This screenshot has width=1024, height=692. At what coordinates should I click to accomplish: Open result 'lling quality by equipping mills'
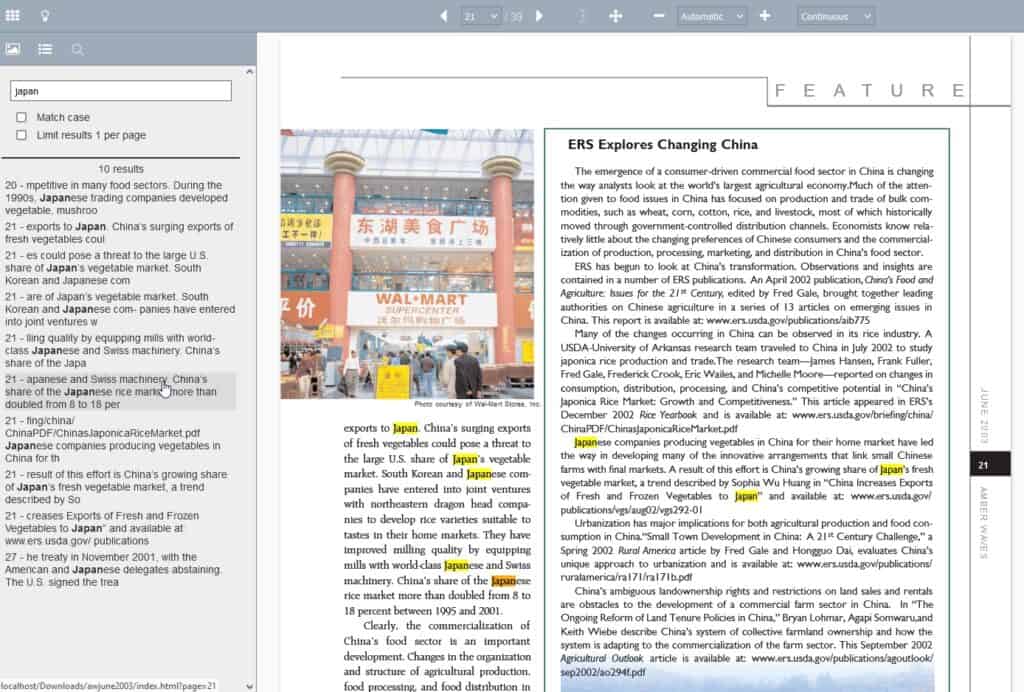pyautogui.click(x=119, y=351)
